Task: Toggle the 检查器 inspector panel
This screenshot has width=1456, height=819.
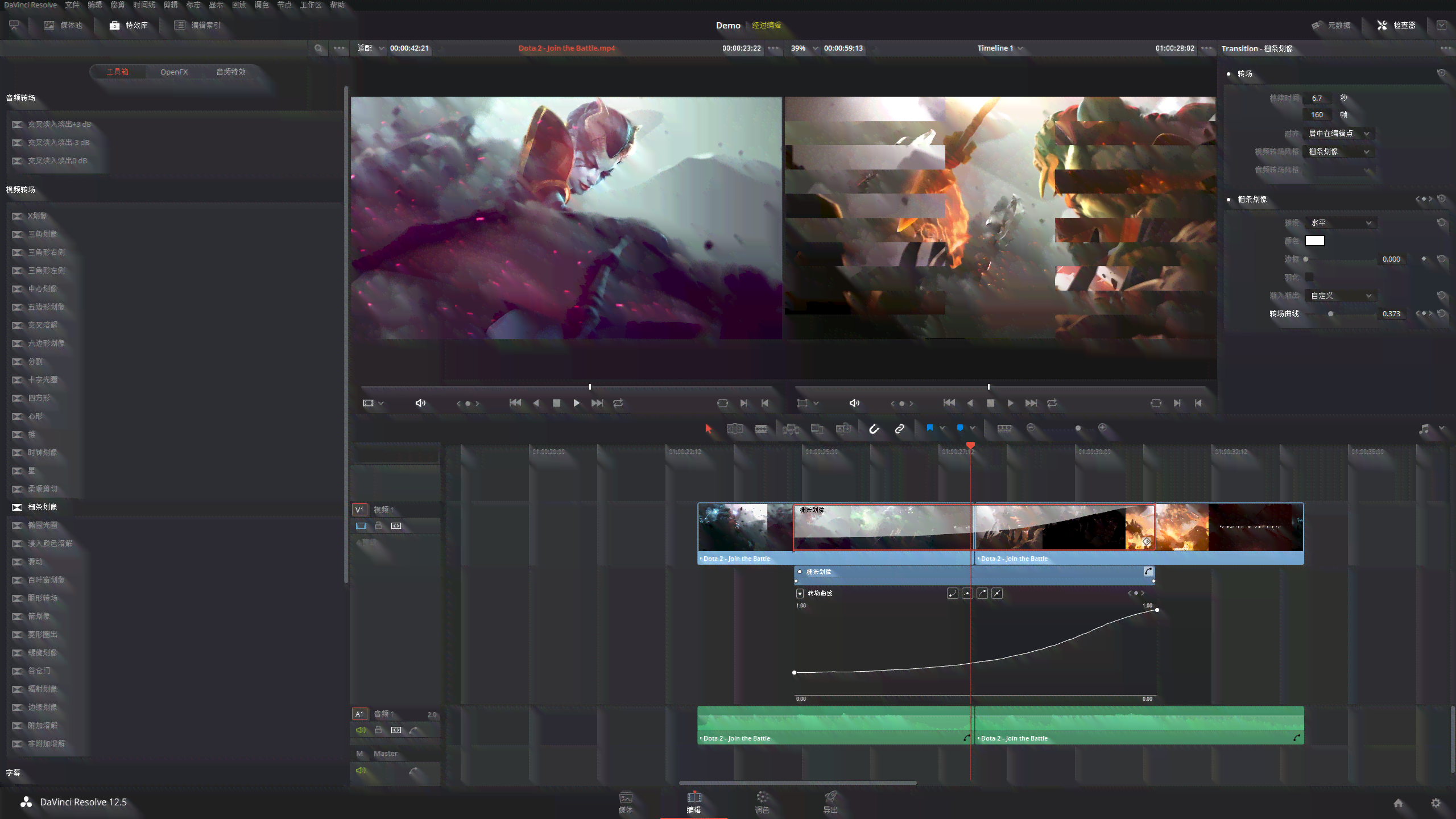Action: (1396, 25)
